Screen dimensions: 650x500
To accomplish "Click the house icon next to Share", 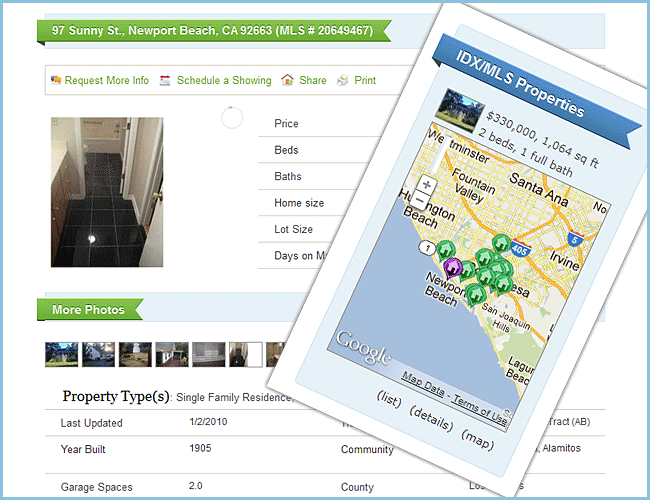I will click(x=287, y=80).
